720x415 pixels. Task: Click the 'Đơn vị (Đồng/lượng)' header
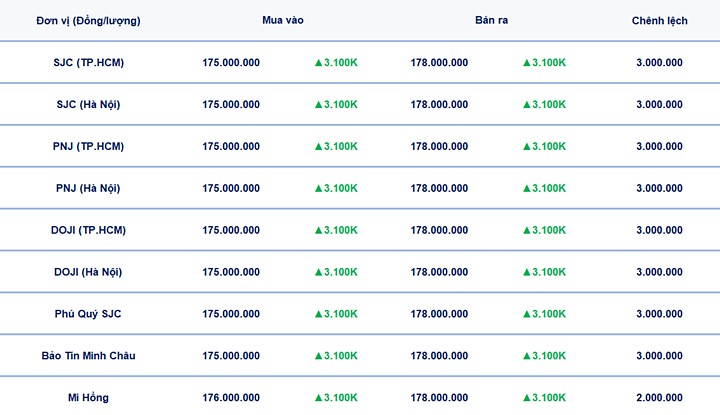(89, 20)
